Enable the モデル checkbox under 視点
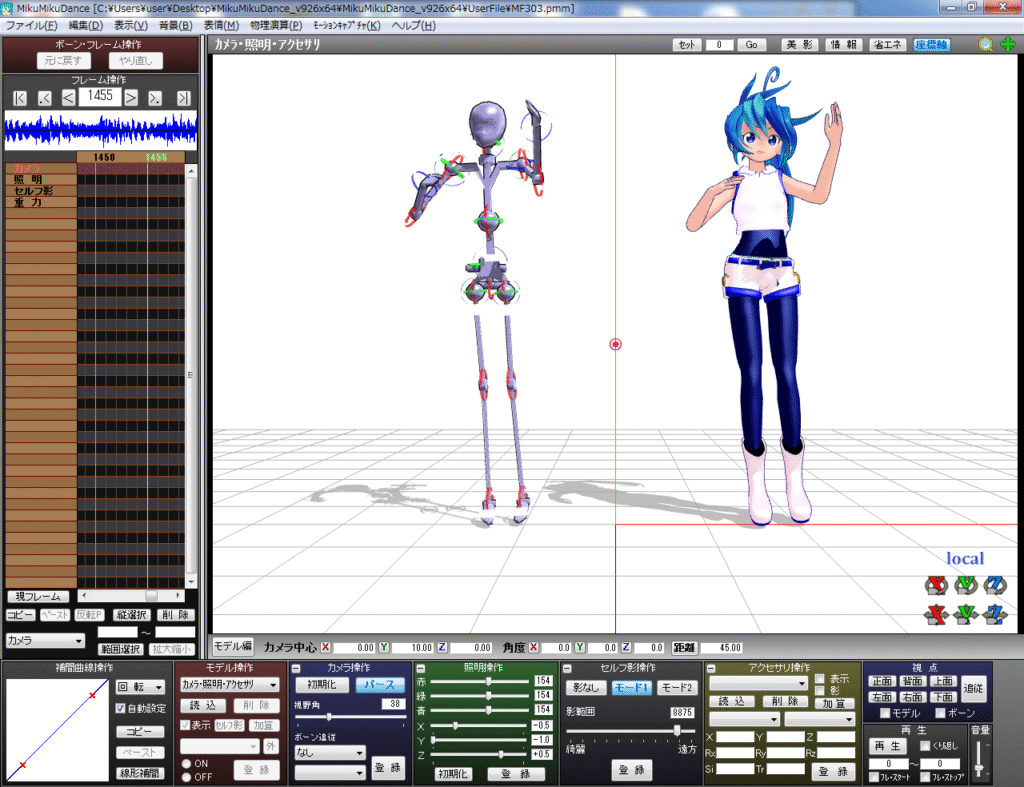The width and height of the screenshot is (1024, 787). [886, 713]
